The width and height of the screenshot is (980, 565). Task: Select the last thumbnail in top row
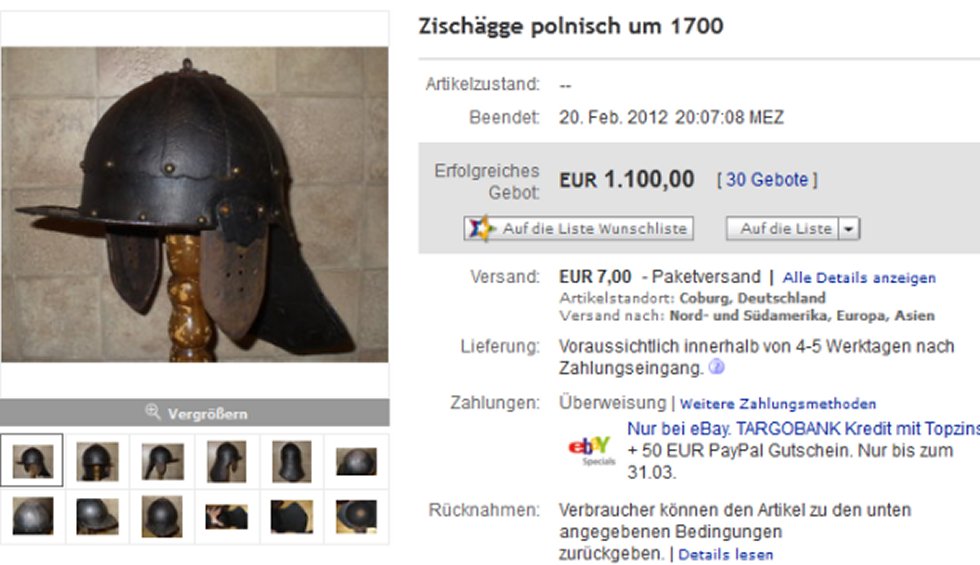(356, 461)
